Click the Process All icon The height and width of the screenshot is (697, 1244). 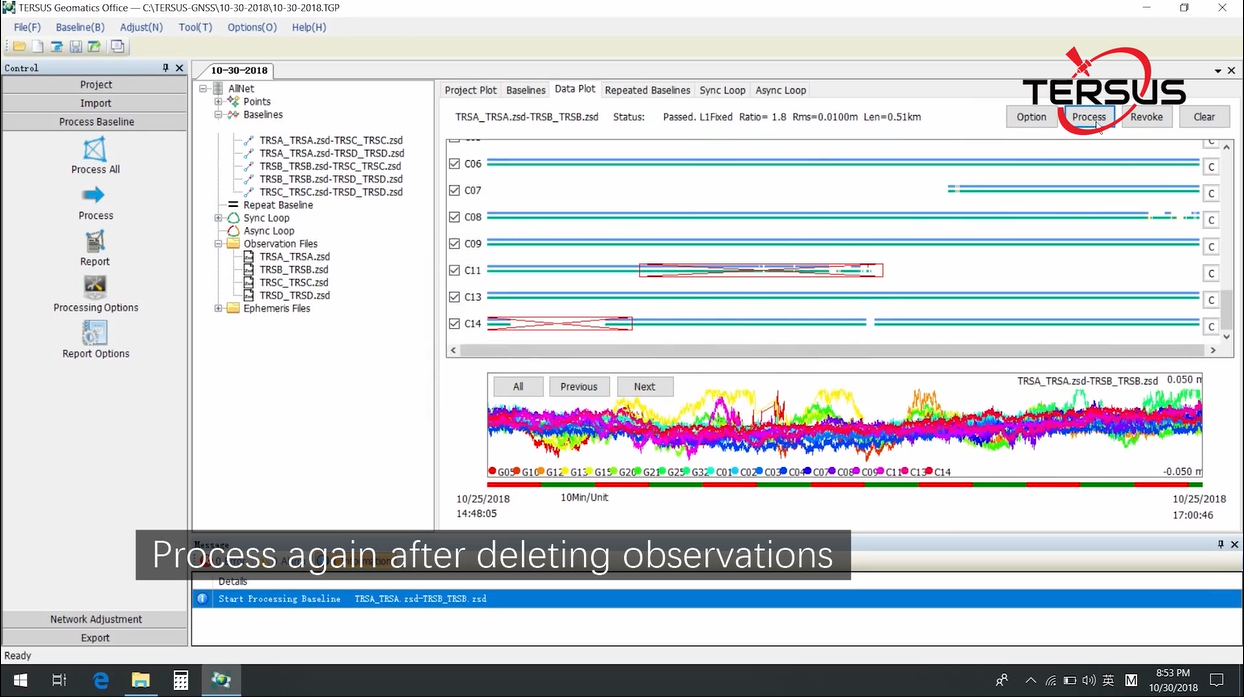[95, 150]
